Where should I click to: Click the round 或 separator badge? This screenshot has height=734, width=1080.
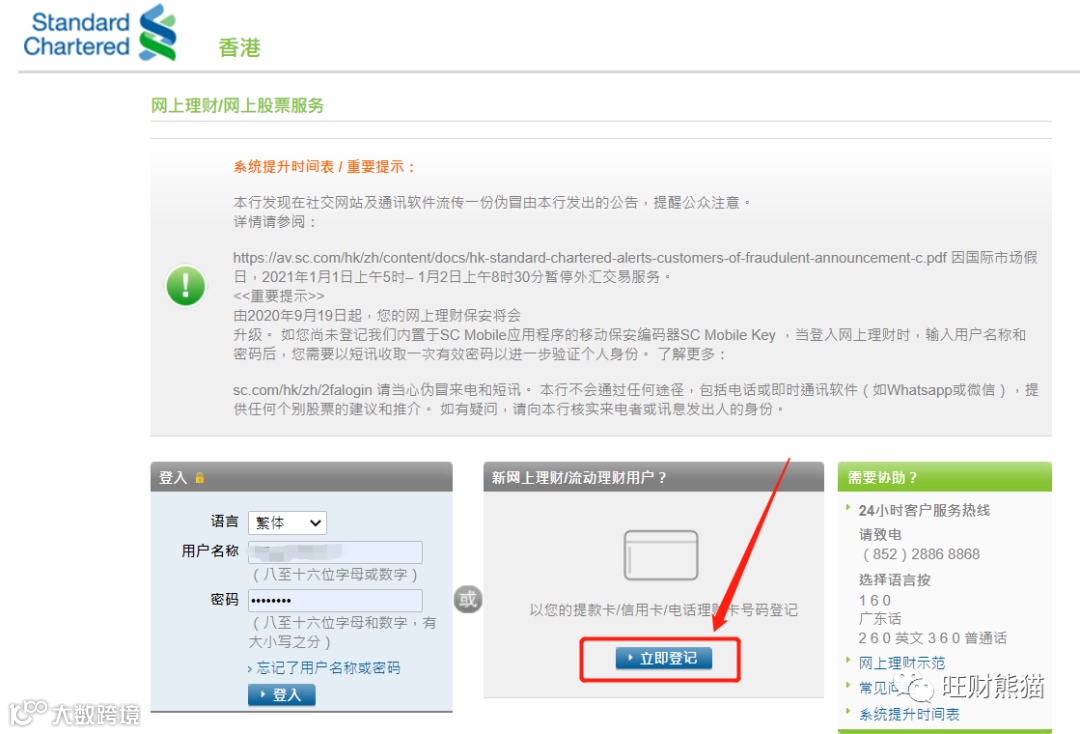coord(468,599)
